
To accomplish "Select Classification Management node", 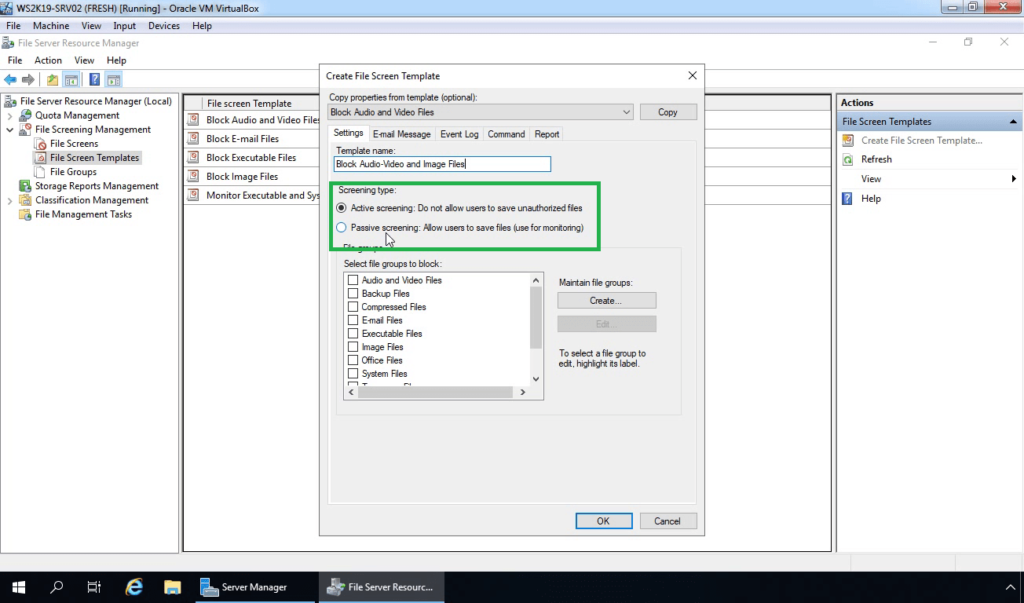I will pyautogui.click(x=91, y=200).
